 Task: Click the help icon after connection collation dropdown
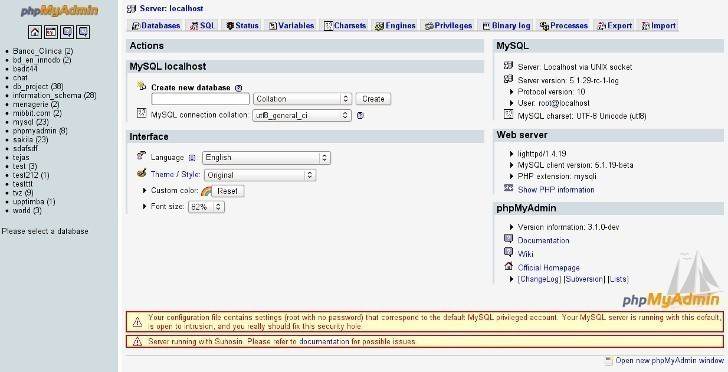click(360, 115)
